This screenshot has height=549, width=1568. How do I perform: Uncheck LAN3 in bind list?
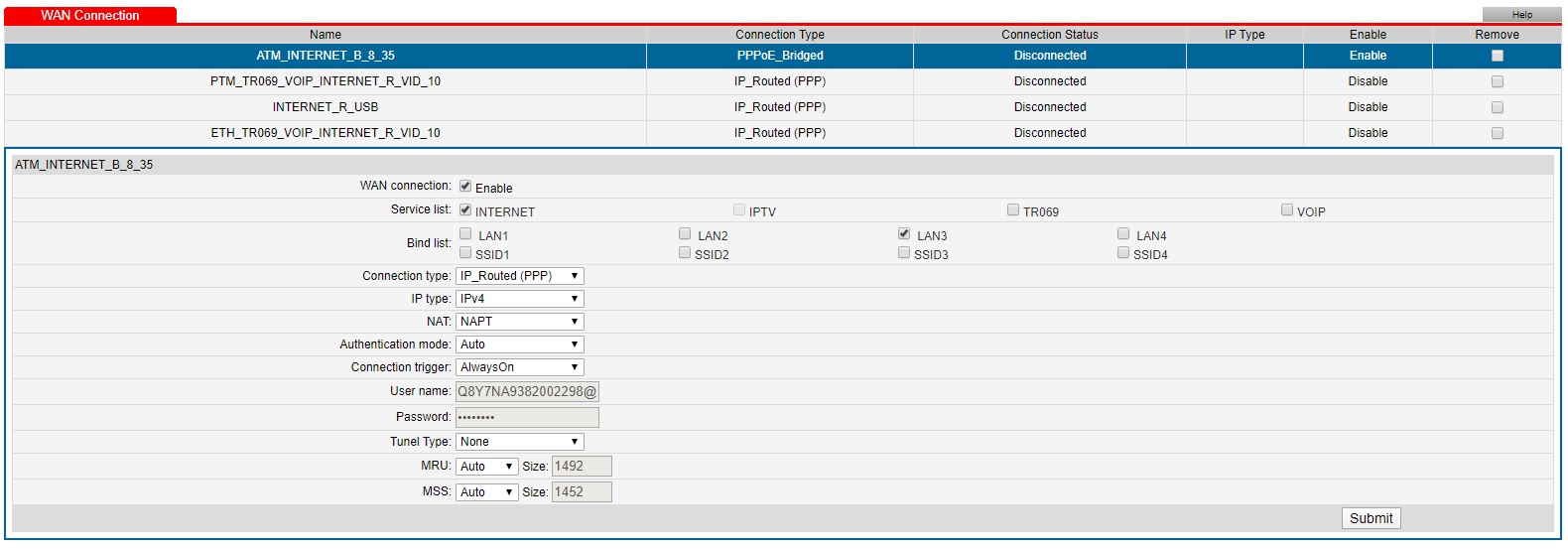[x=904, y=233]
